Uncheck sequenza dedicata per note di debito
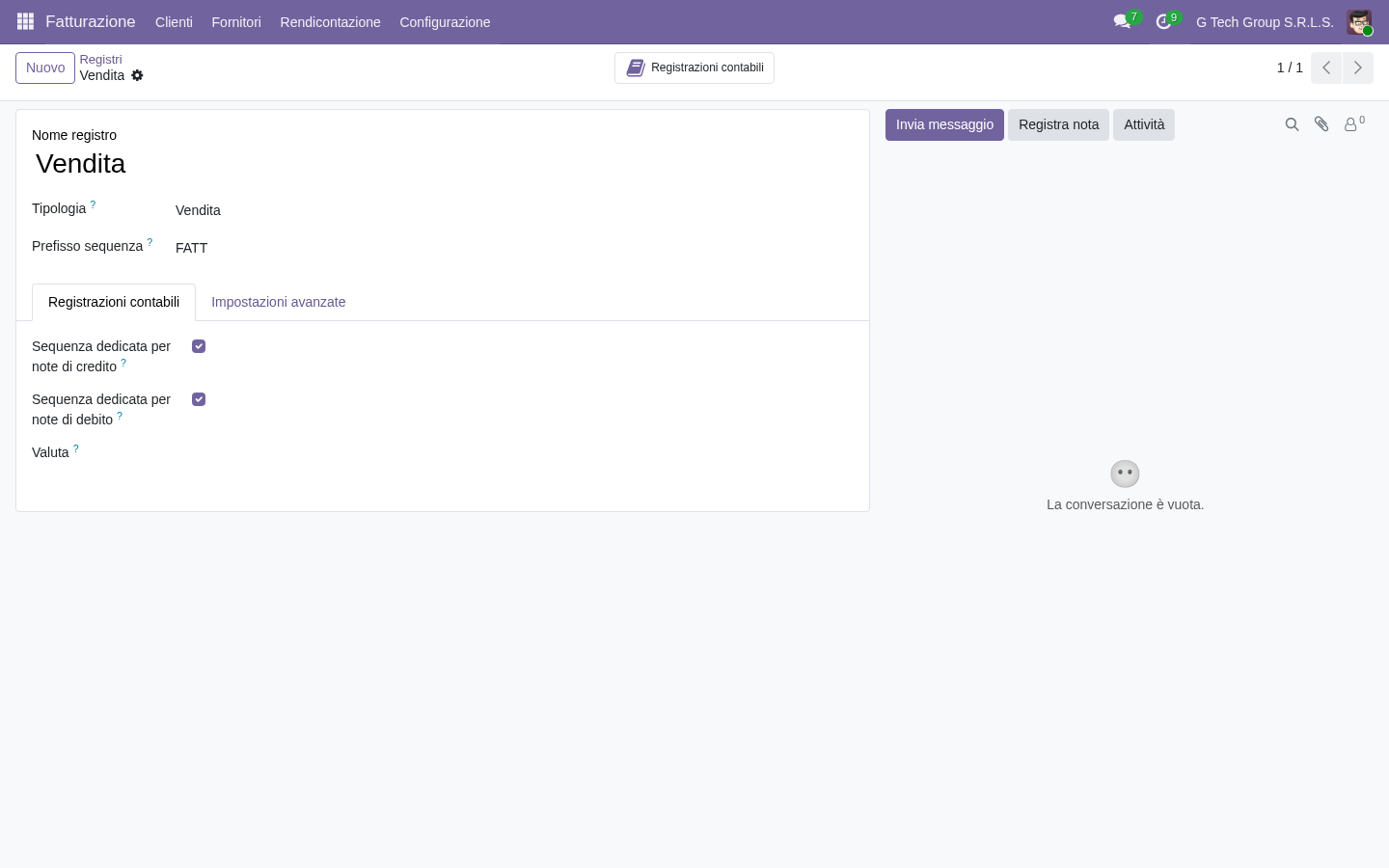This screenshot has width=1389, height=868. tap(199, 399)
